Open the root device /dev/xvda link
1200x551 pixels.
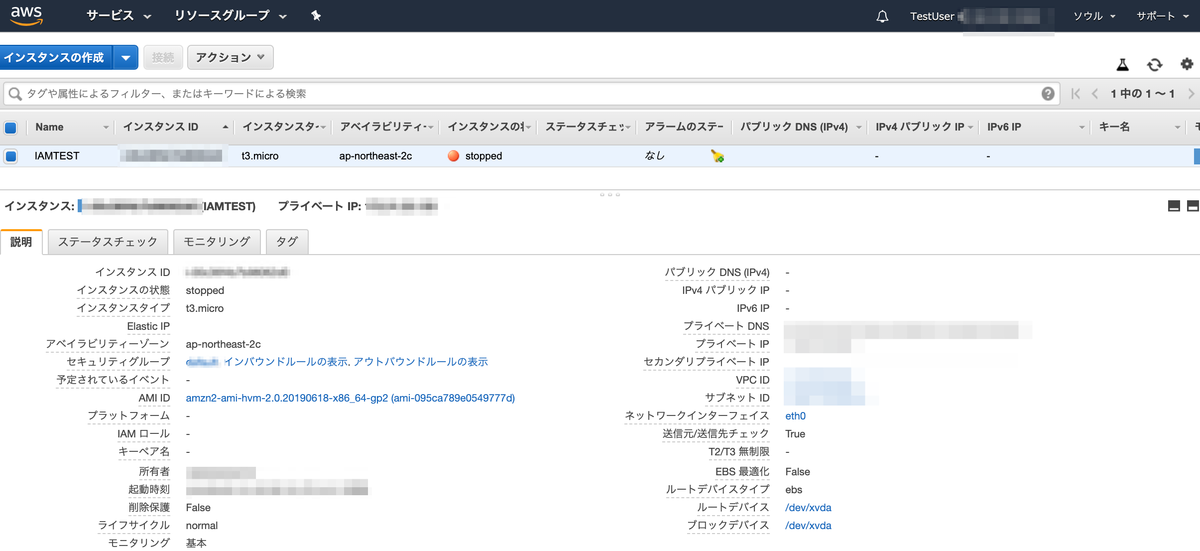click(807, 507)
